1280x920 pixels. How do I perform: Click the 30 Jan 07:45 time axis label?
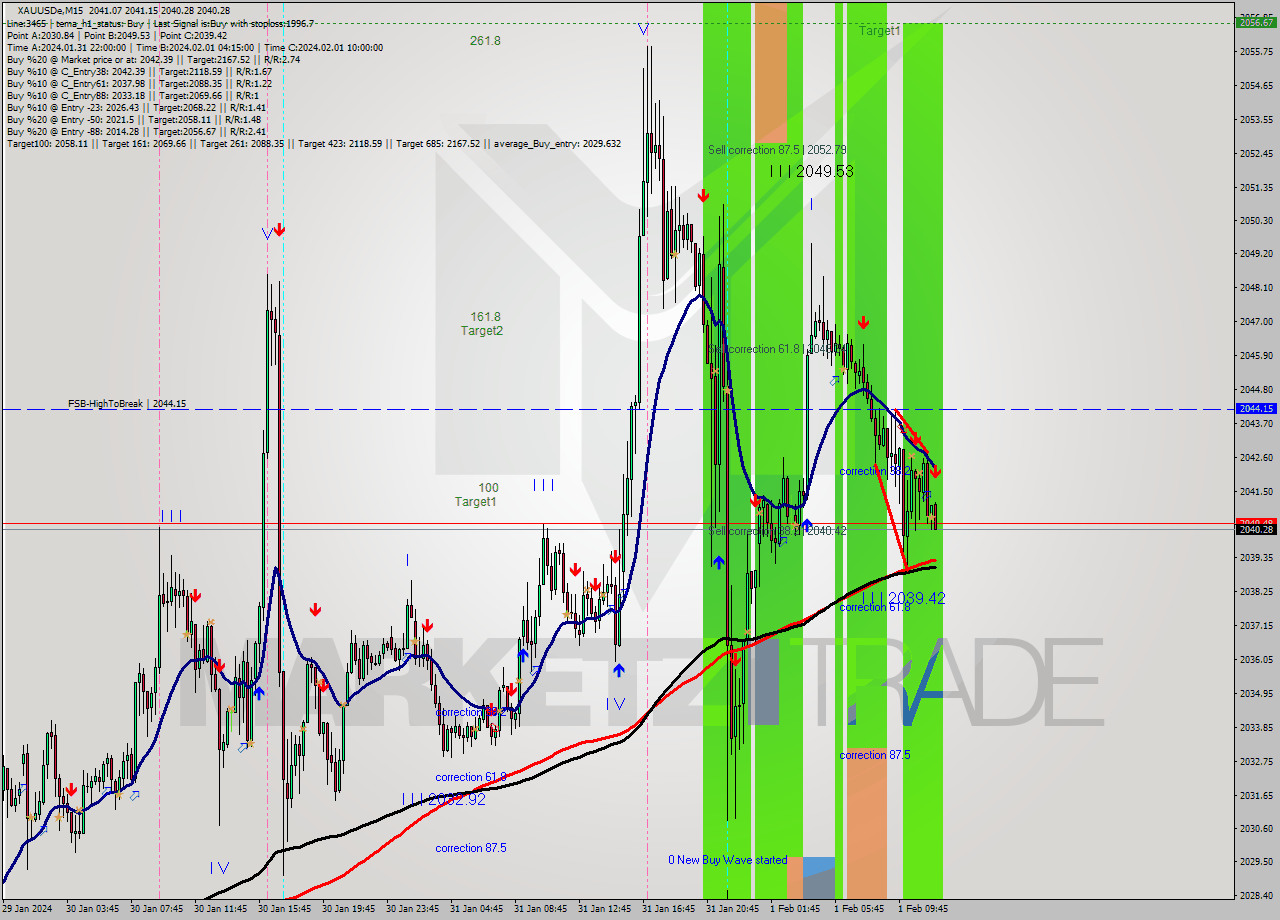point(156,909)
